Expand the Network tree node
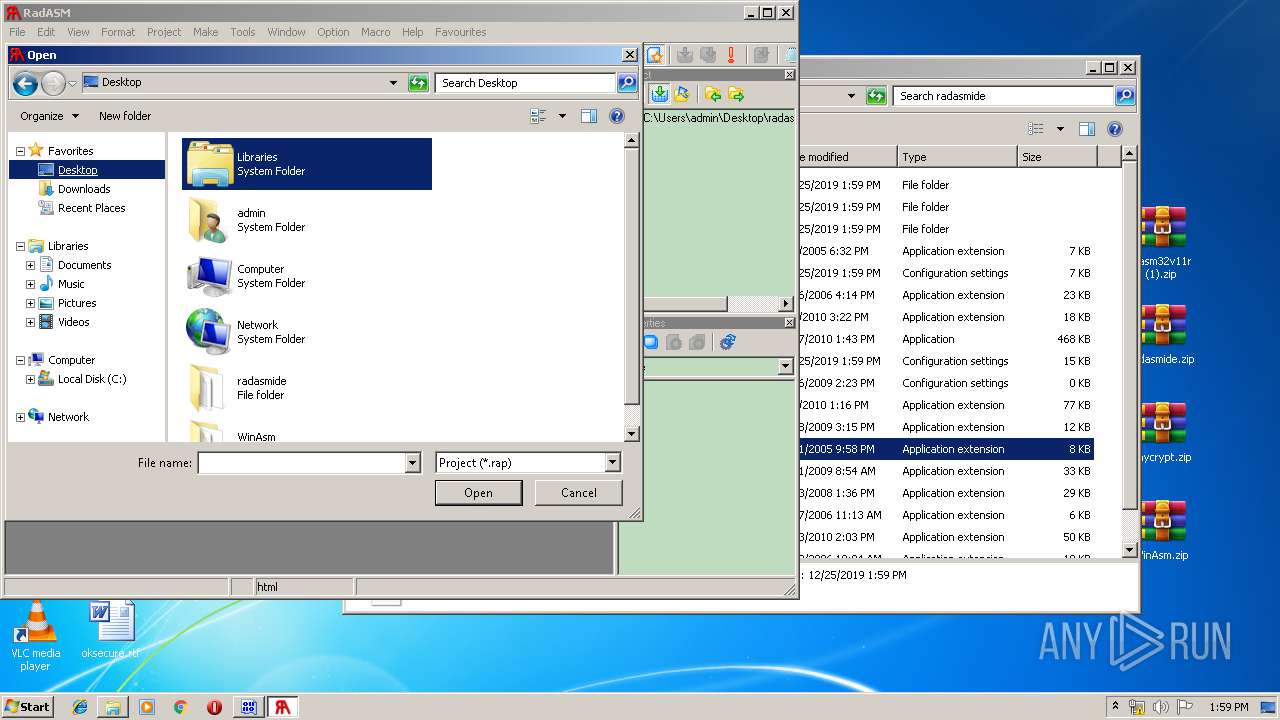1280x720 pixels. pos(20,417)
